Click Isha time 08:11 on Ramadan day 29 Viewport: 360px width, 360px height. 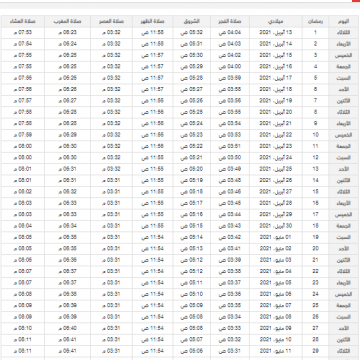point(23,351)
